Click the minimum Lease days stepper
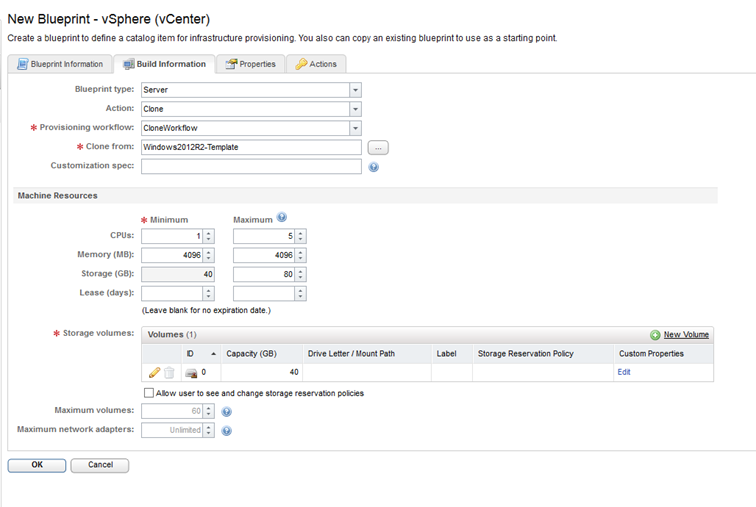The width and height of the screenshot is (756, 507). tap(208, 294)
